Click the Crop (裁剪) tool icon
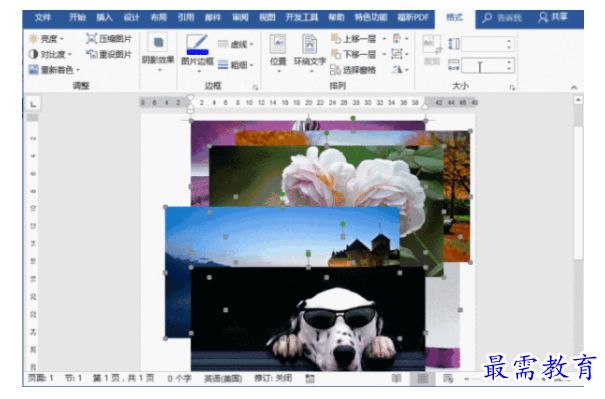 click(431, 44)
